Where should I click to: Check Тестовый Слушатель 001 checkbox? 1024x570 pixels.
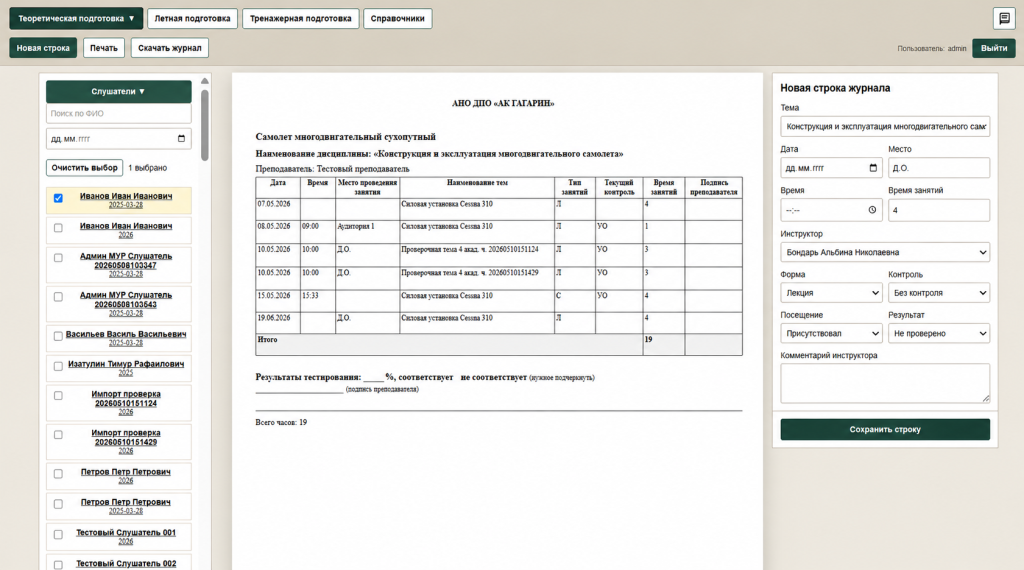[x=58, y=535]
